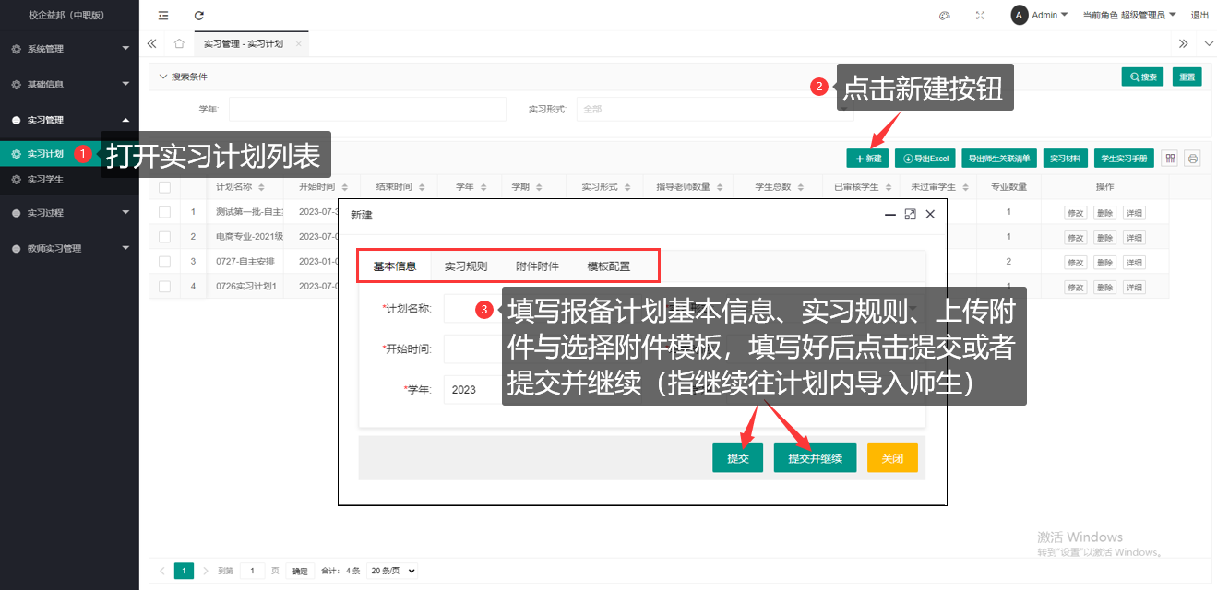This screenshot has height=591, width=1217.
Task: Expand the 系统管理 sidebar menu
Action: coord(69,49)
